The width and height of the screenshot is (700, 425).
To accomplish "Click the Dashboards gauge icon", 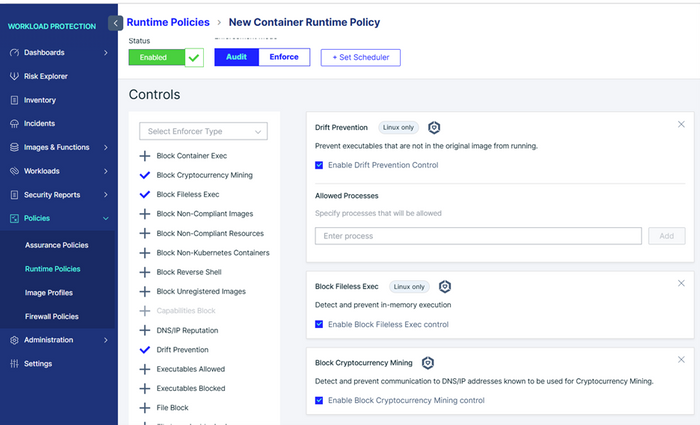I will pos(14,53).
